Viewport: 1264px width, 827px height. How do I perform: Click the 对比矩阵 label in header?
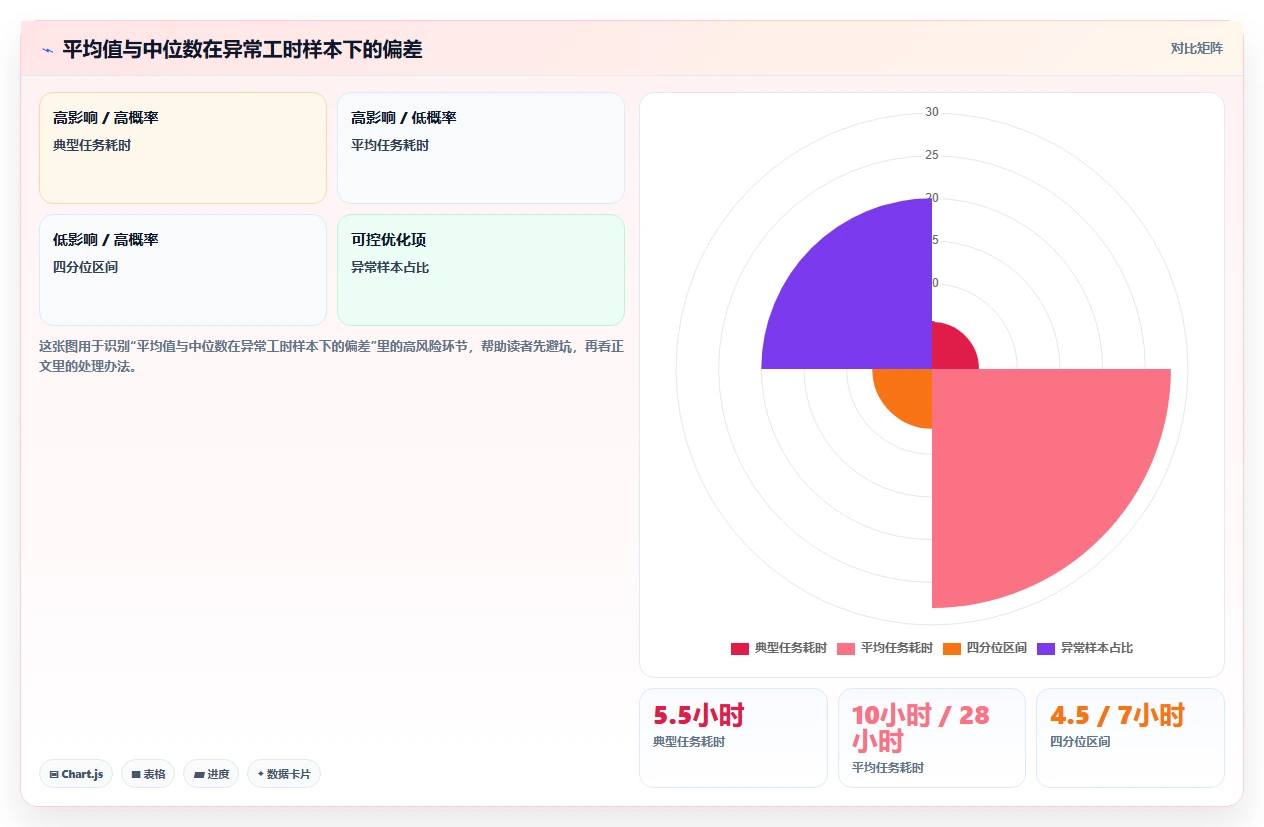[x=1196, y=48]
